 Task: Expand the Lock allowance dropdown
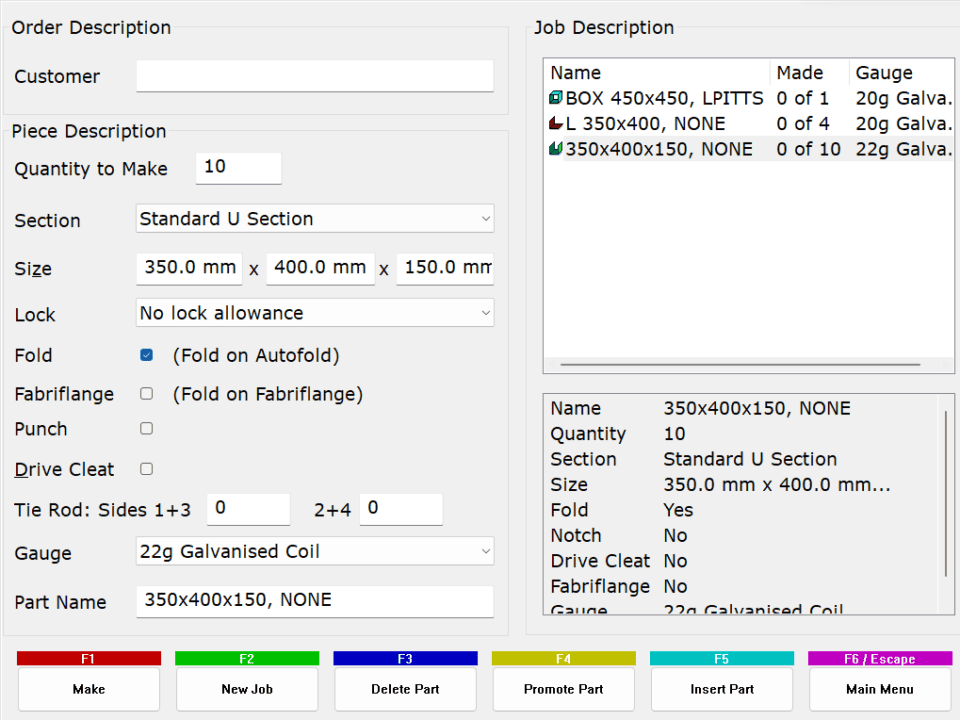(314, 313)
